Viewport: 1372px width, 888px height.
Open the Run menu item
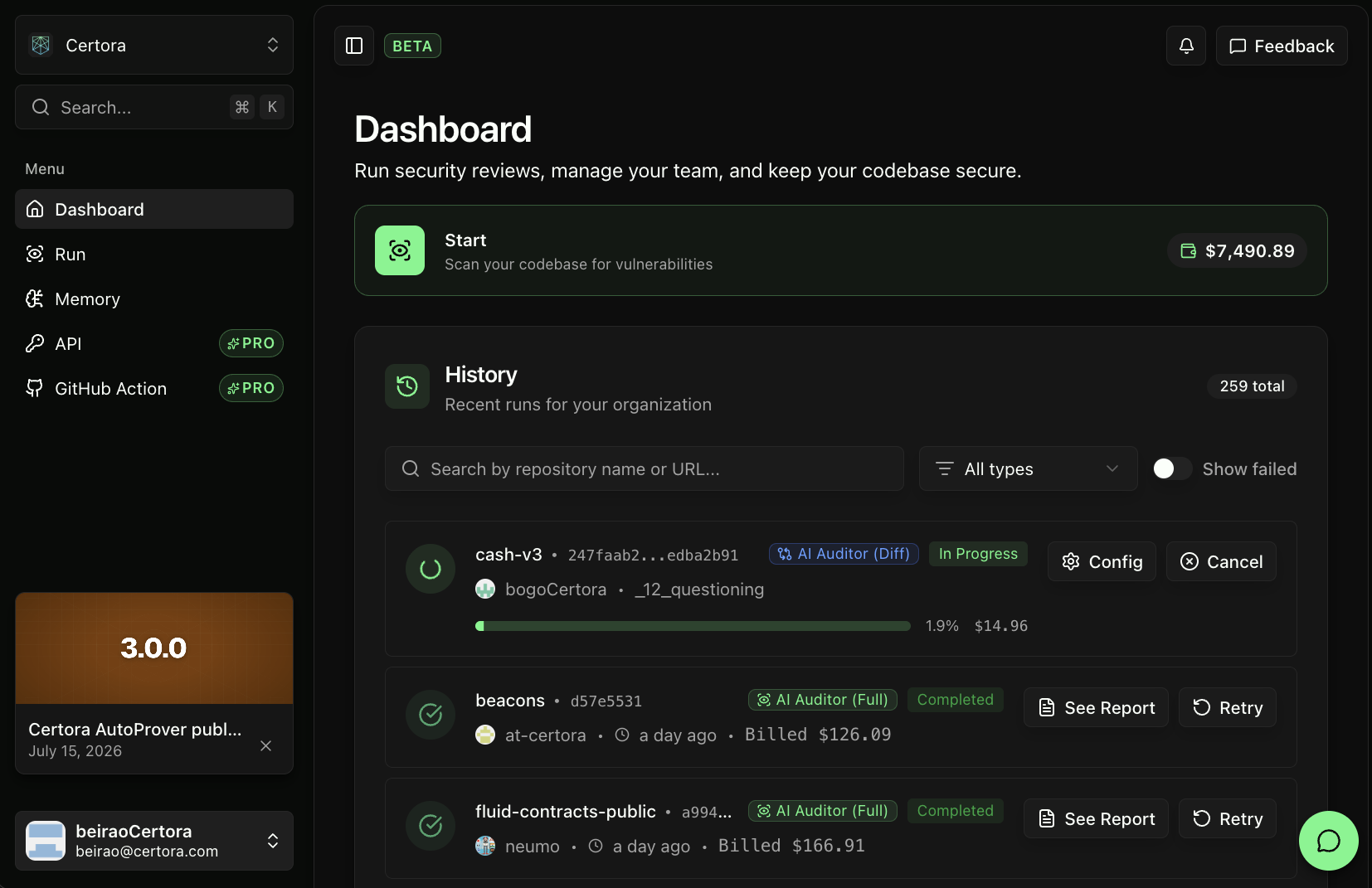point(154,254)
